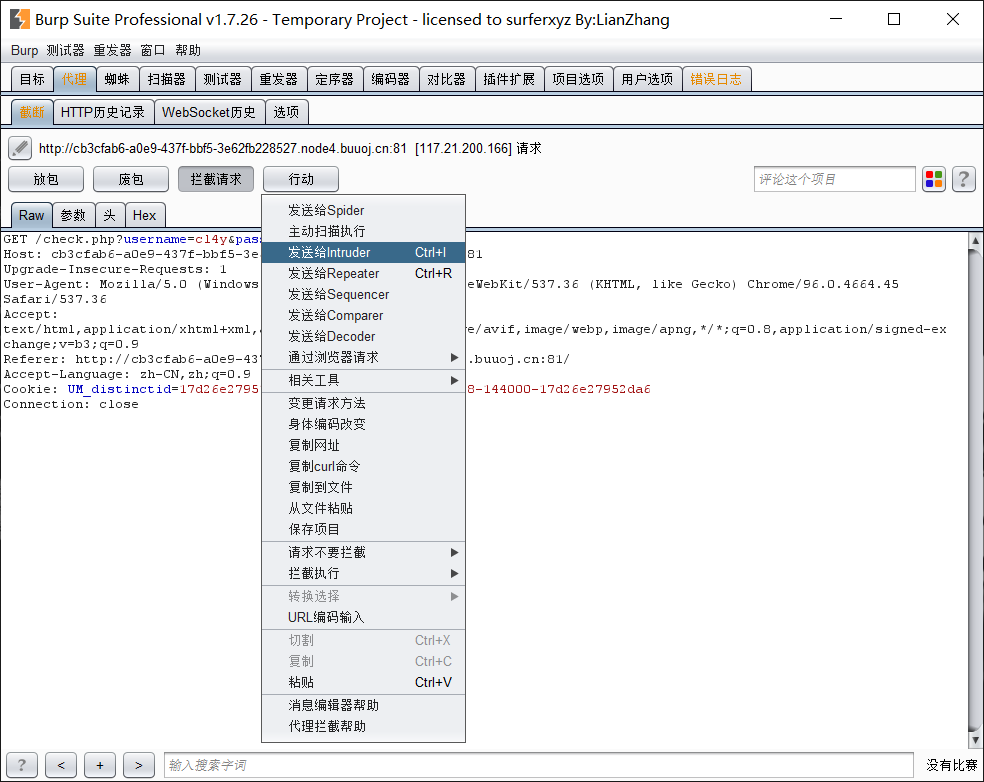This screenshot has height=782, width=984.
Task: Click the '+' search options button
Action: (x=100, y=765)
